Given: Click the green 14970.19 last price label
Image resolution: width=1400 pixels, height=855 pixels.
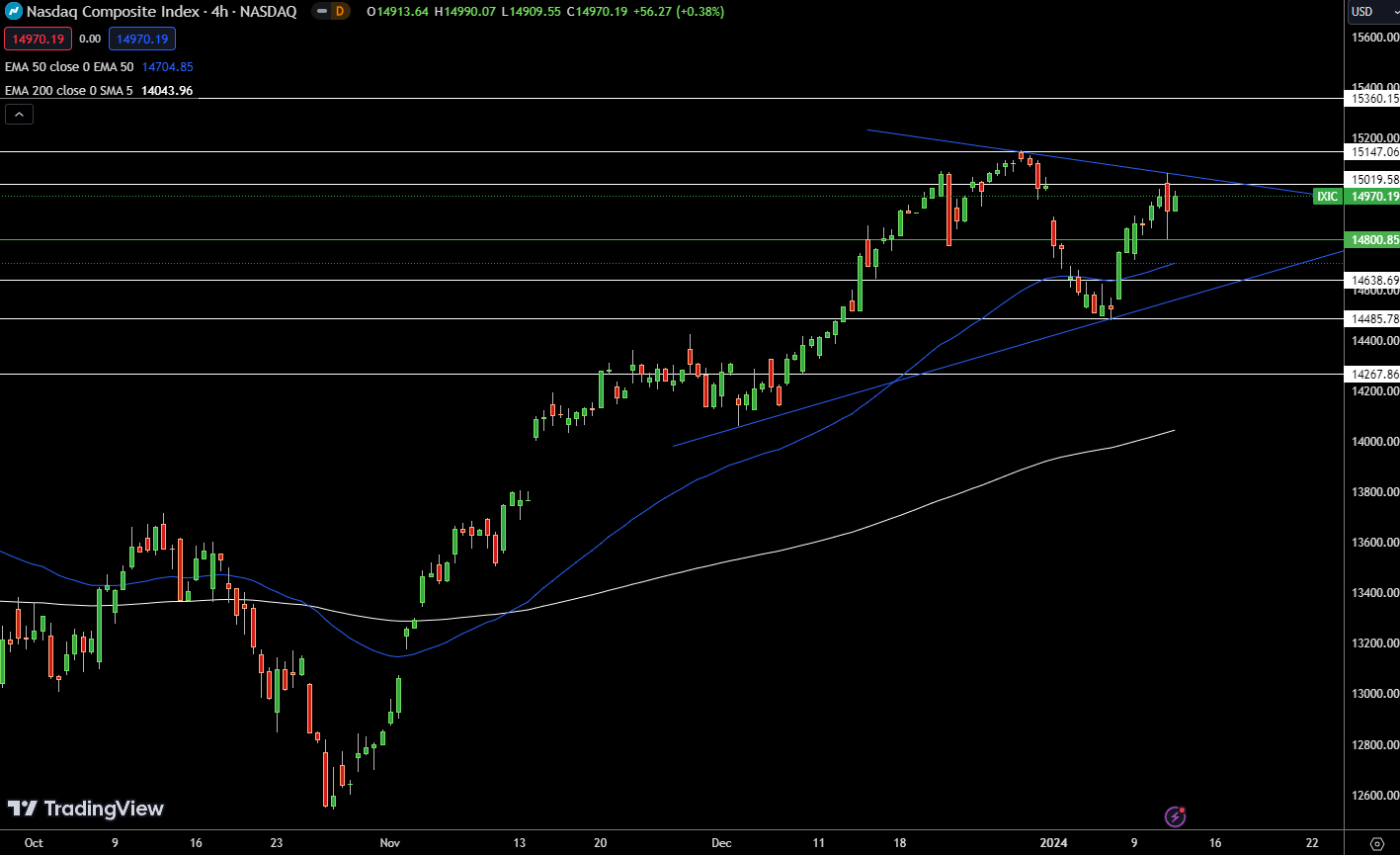Looking at the screenshot, I should click(x=1374, y=197).
